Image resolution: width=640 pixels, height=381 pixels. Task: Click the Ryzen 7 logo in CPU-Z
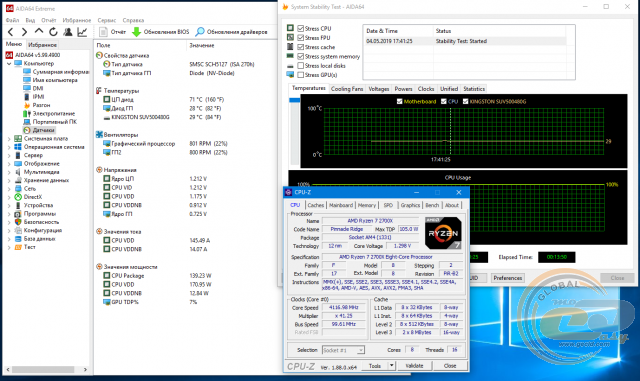click(443, 233)
